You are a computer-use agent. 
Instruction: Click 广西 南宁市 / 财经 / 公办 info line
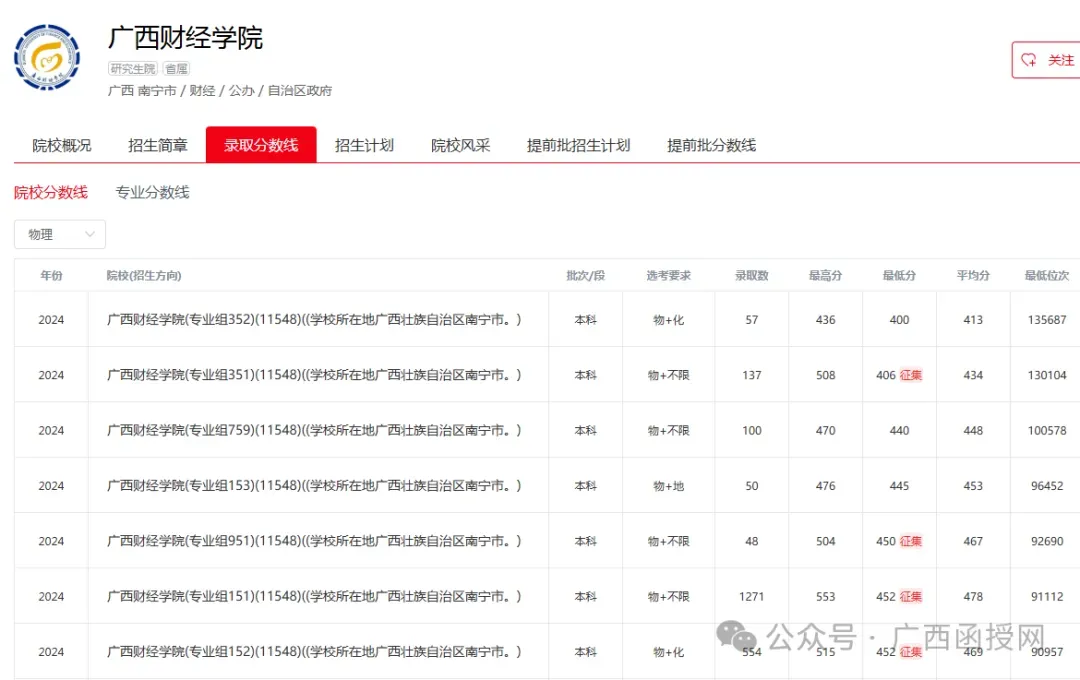[220, 91]
